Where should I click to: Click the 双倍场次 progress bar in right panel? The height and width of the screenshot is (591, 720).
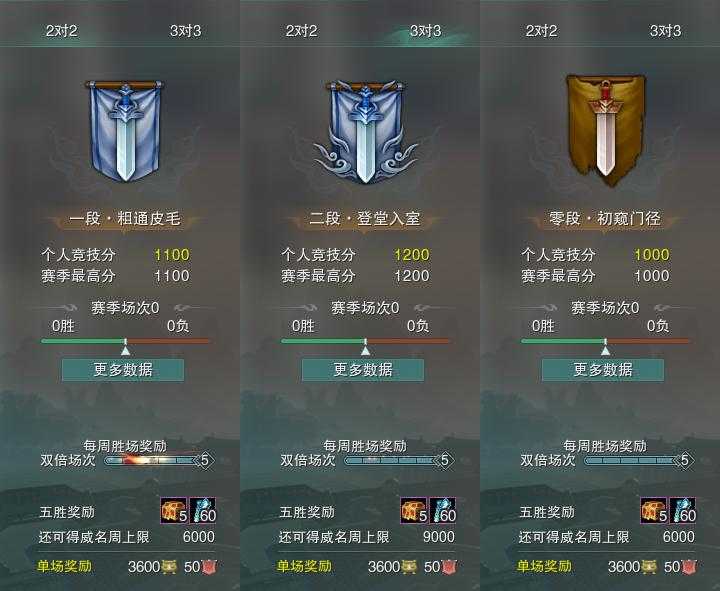pyautogui.click(x=638, y=460)
